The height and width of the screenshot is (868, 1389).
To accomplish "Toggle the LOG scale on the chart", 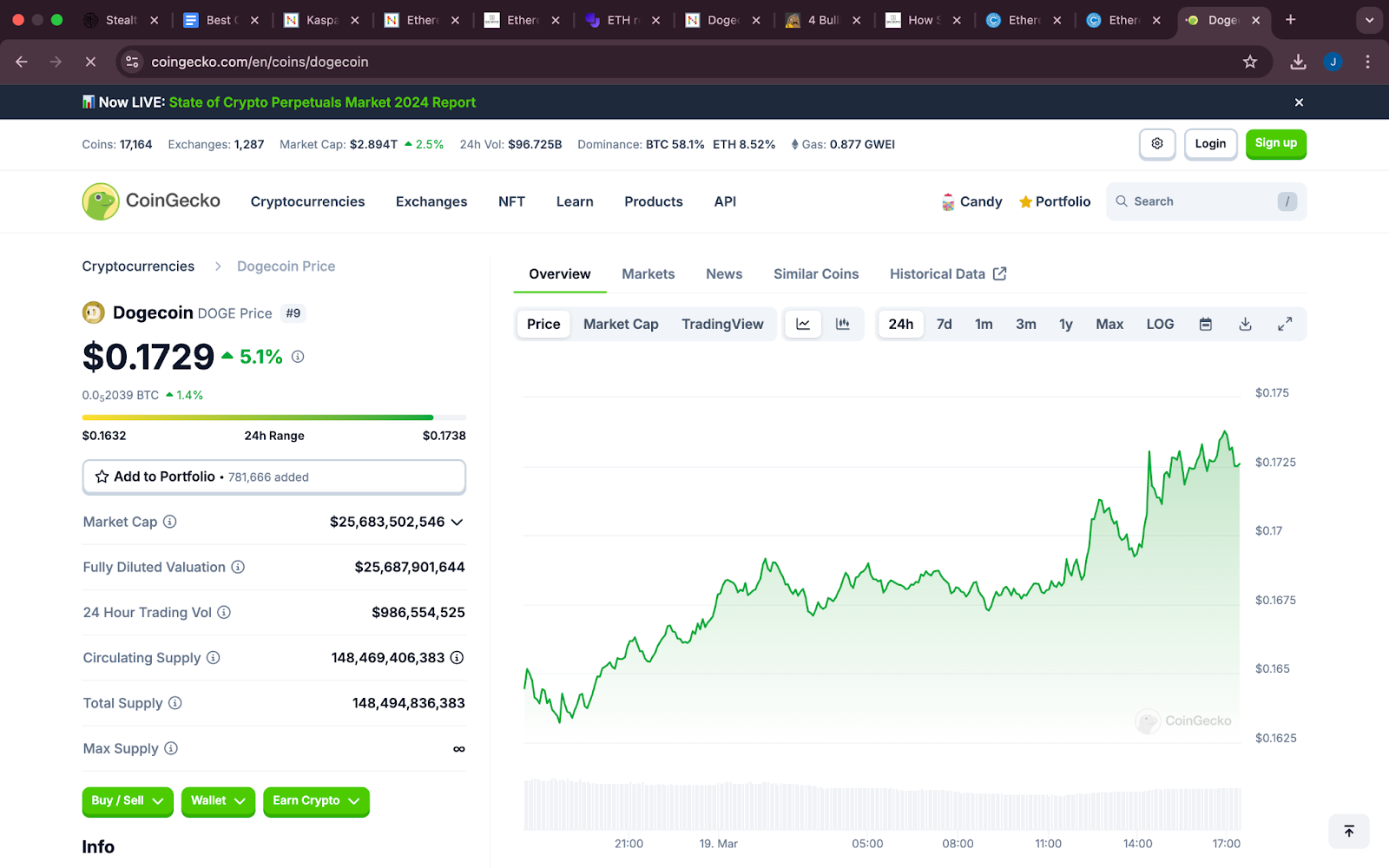I will [x=1160, y=324].
